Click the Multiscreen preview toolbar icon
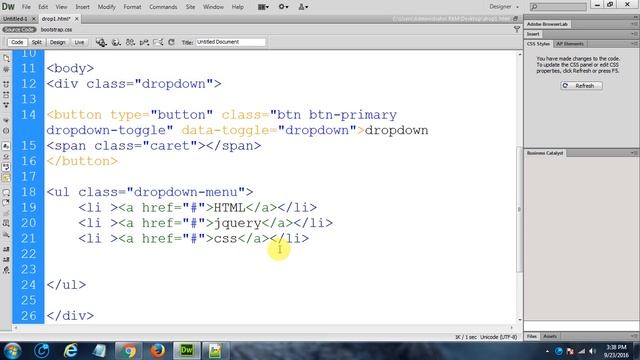Screen dimensions: 640x360 [x=101, y=42]
